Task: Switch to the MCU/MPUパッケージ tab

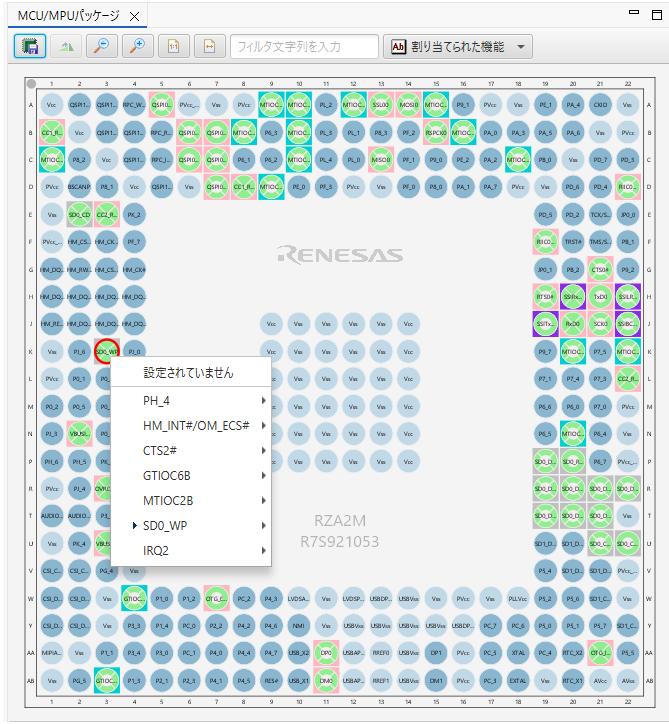Action: point(68,15)
